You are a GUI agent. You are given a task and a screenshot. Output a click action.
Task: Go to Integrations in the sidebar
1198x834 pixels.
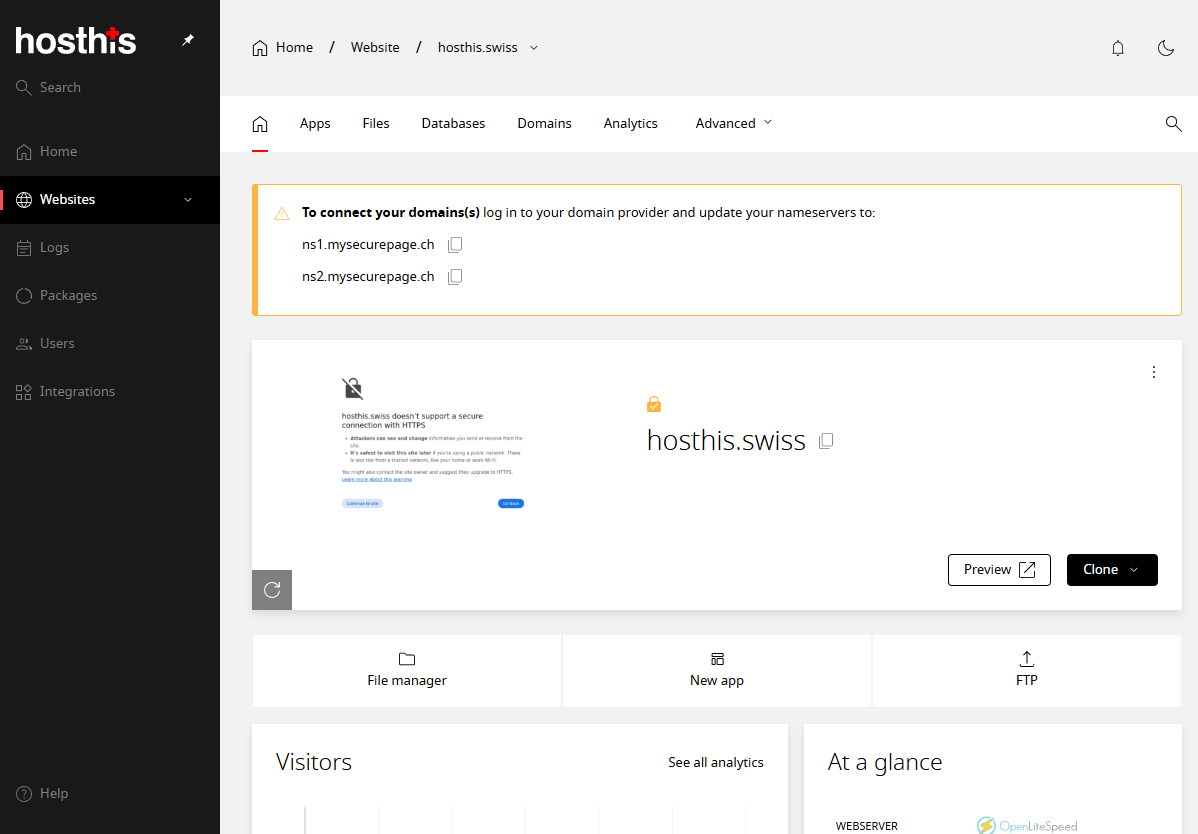(75, 391)
